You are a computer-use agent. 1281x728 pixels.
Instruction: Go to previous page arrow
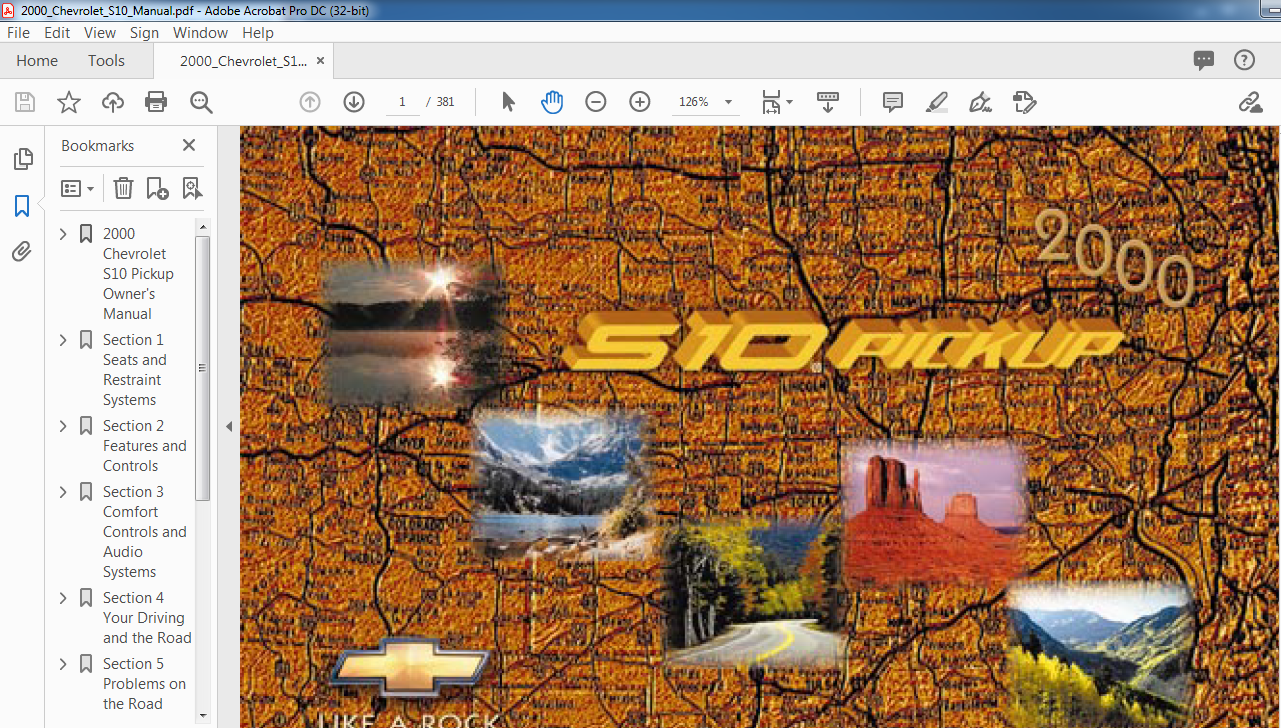click(310, 102)
